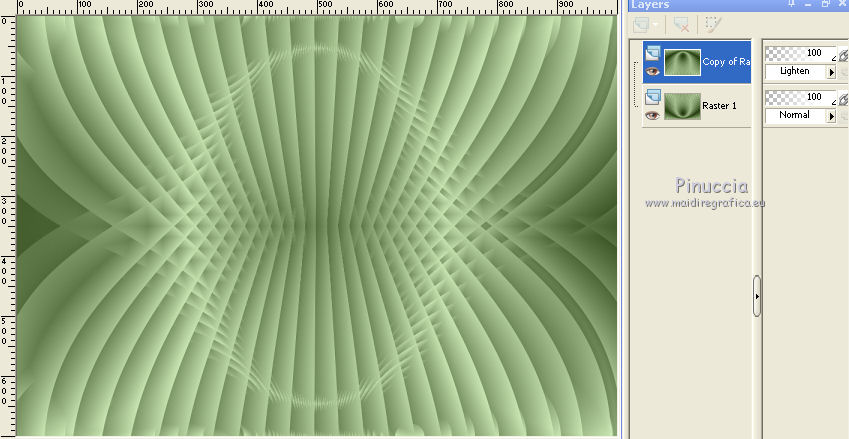Viewport: 849px width, 439px height.
Task: Toggle link icon for Raster 1 layer
Action: click(x=843, y=98)
